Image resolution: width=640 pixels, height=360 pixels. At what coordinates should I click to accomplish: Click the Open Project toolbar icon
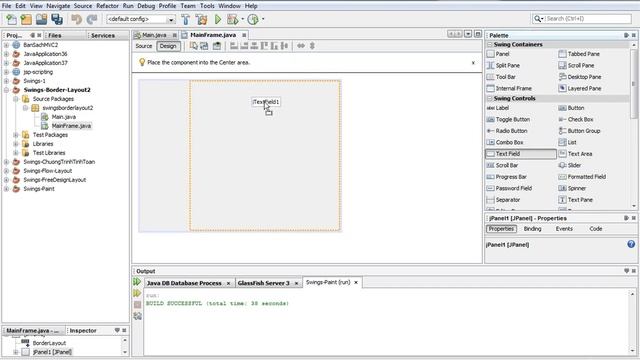point(41,19)
